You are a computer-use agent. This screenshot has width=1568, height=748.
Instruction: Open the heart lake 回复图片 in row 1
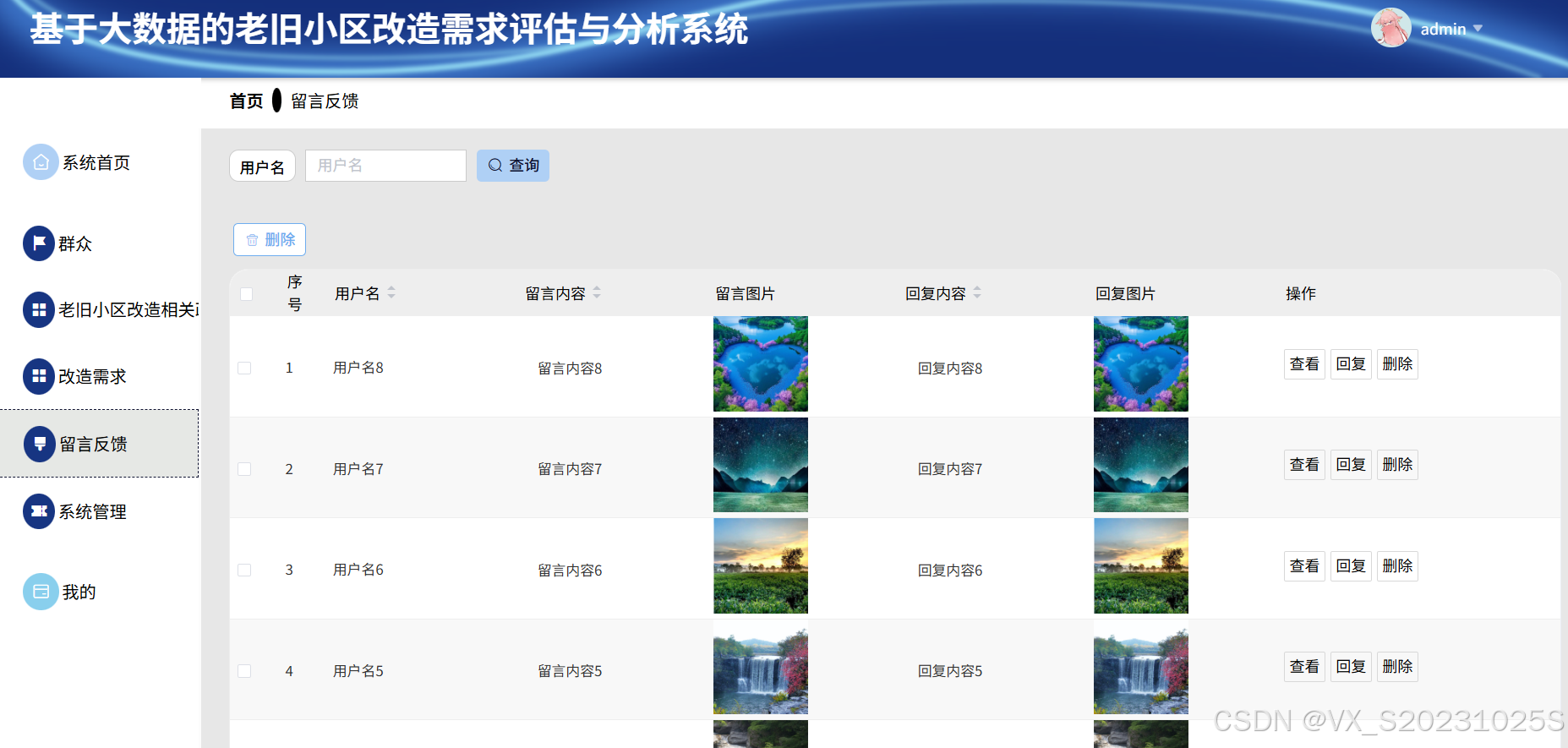click(x=1141, y=364)
